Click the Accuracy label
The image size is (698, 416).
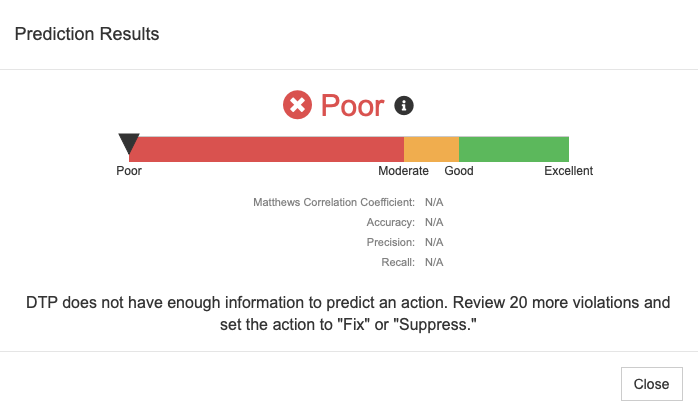tap(390, 222)
